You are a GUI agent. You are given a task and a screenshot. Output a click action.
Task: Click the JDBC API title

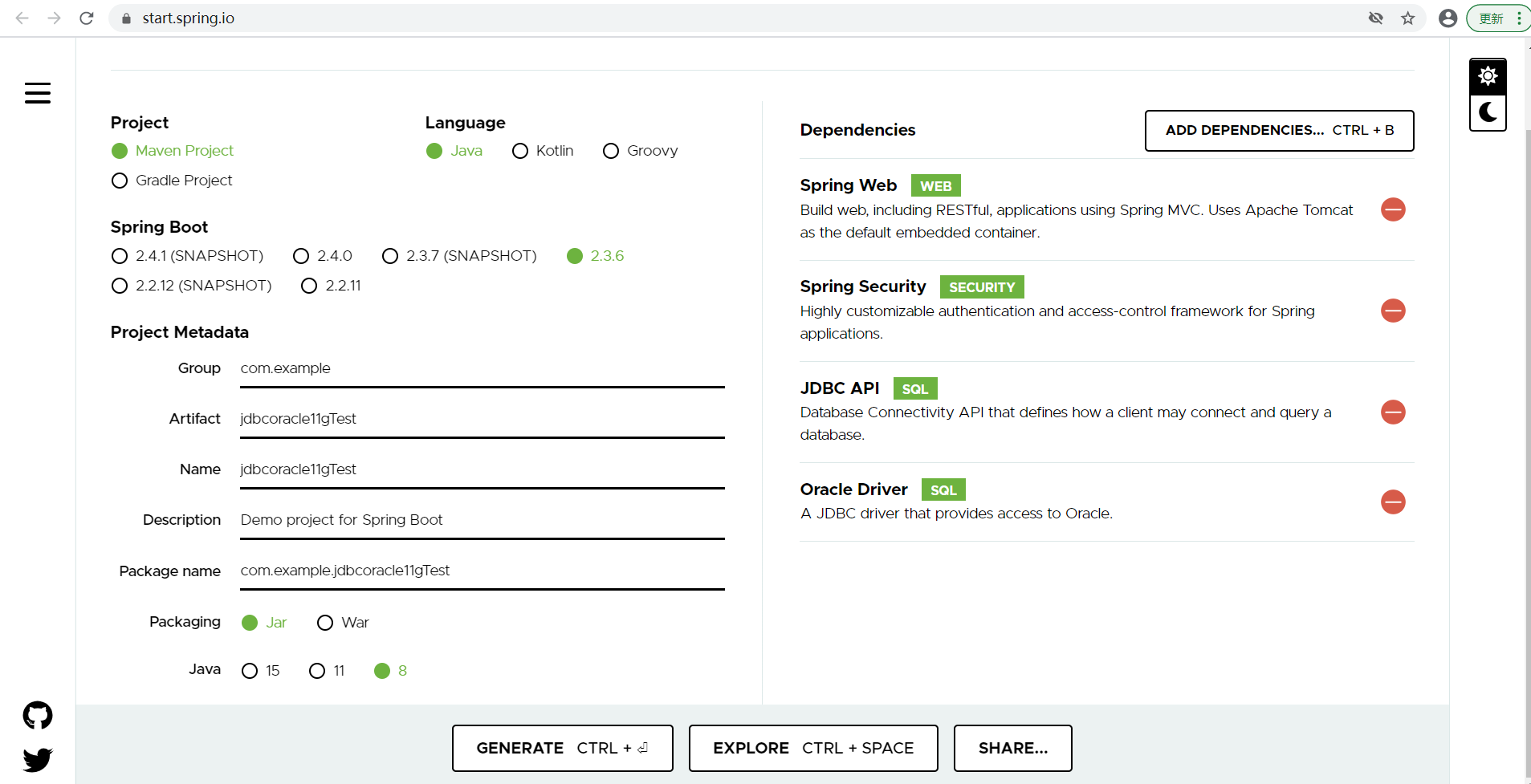[x=840, y=388]
